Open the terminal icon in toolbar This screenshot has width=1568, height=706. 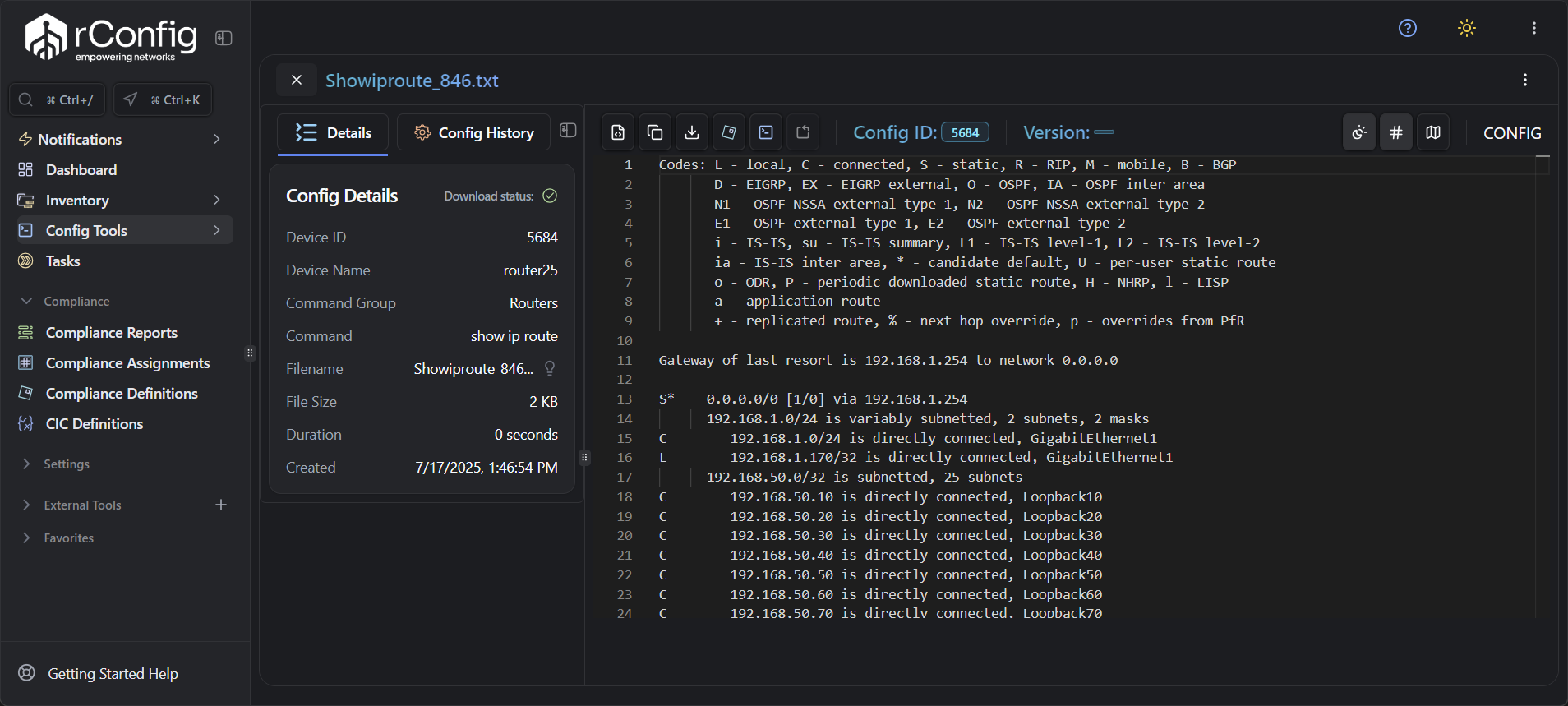tap(766, 132)
